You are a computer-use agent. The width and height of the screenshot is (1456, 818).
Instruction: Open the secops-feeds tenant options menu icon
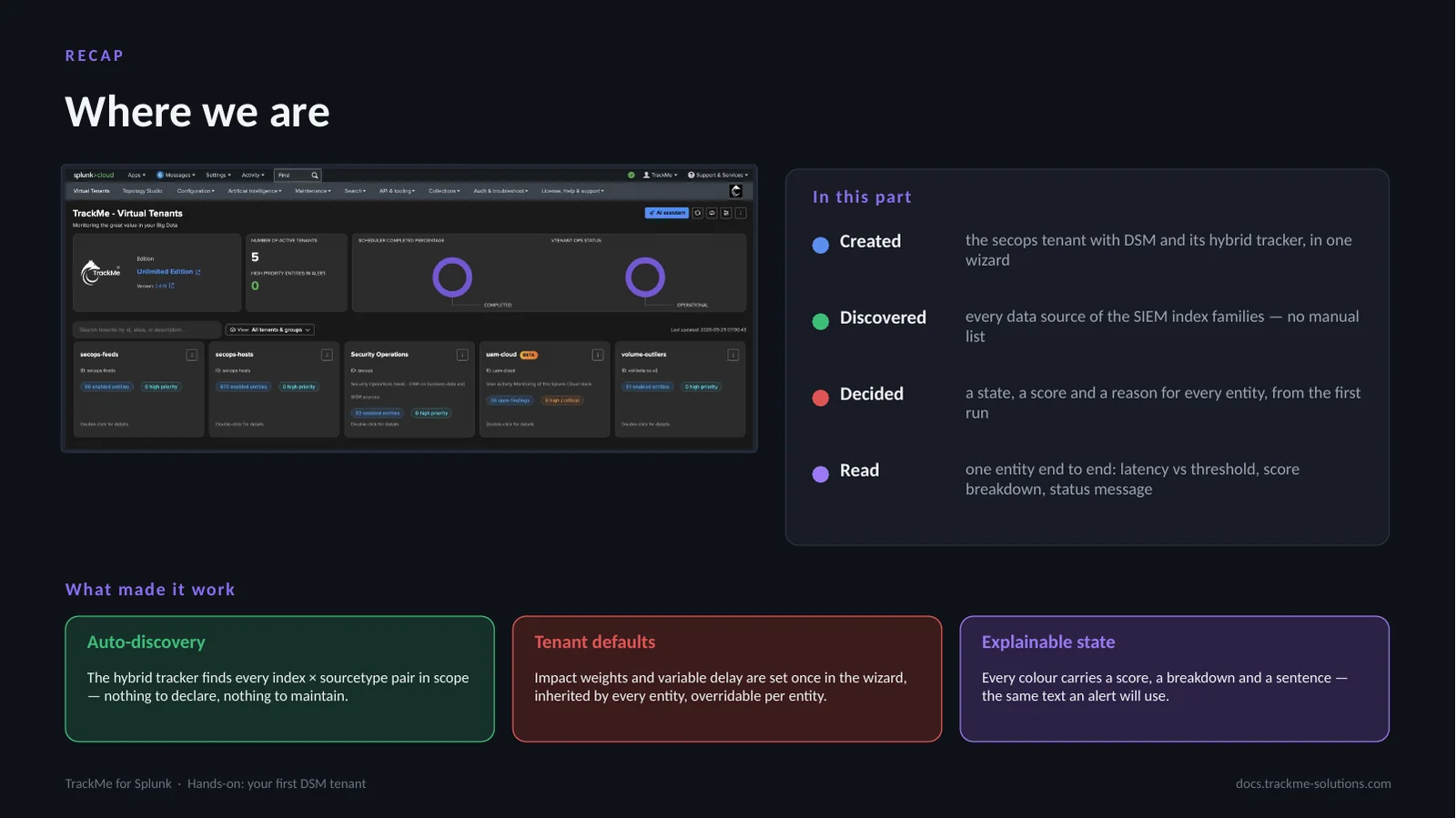point(192,355)
